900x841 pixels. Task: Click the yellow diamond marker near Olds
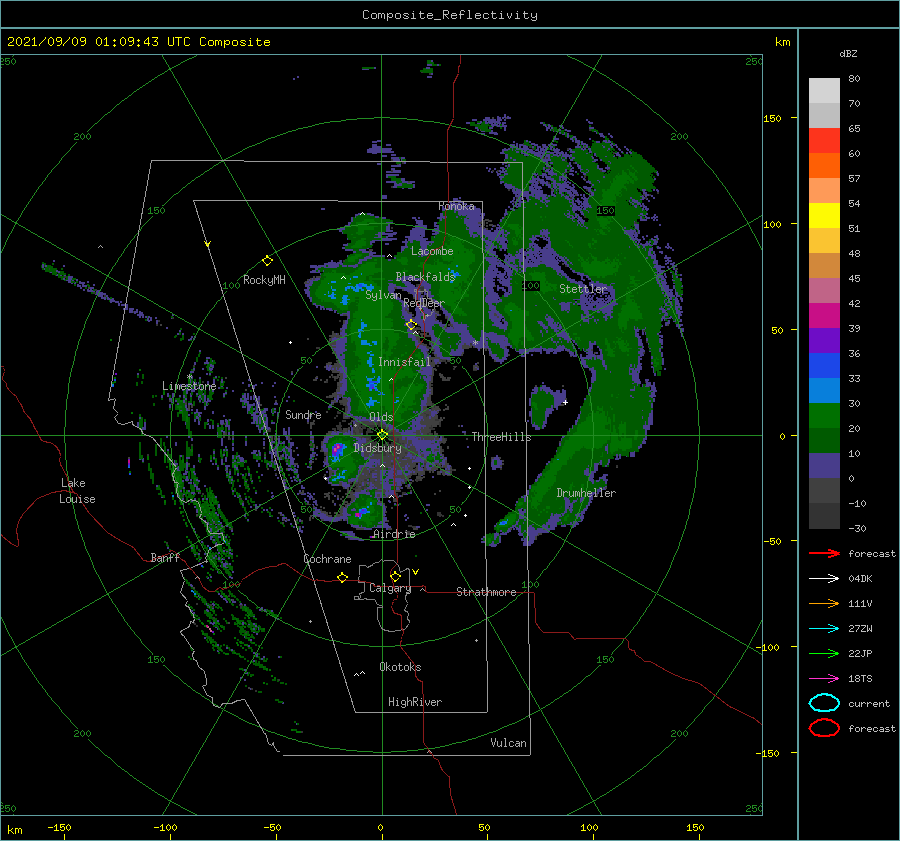coord(382,435)
